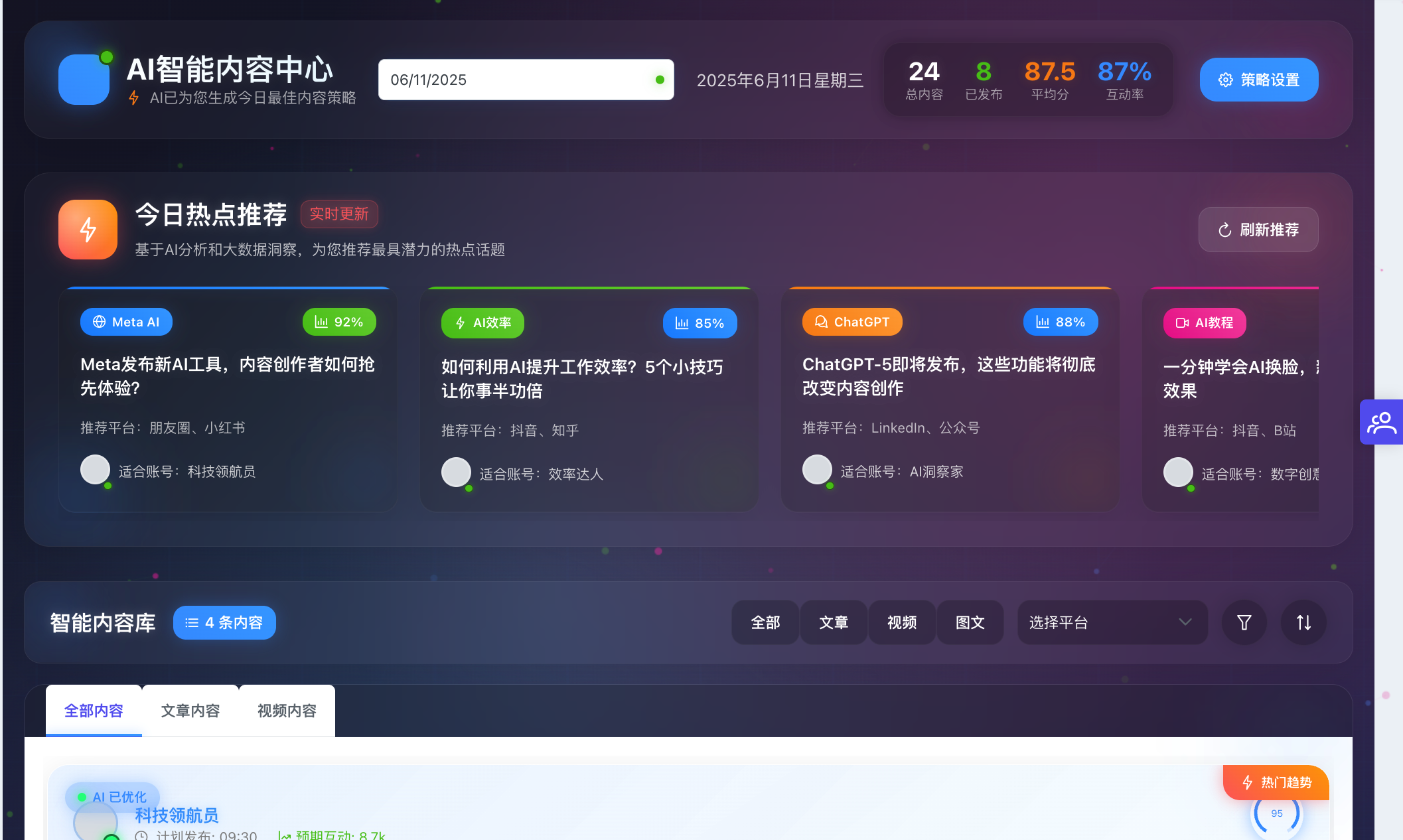This screenshot has height=840, width=1403.
Task: Click the 8 已发布 statistic
Action: (984, 80)
